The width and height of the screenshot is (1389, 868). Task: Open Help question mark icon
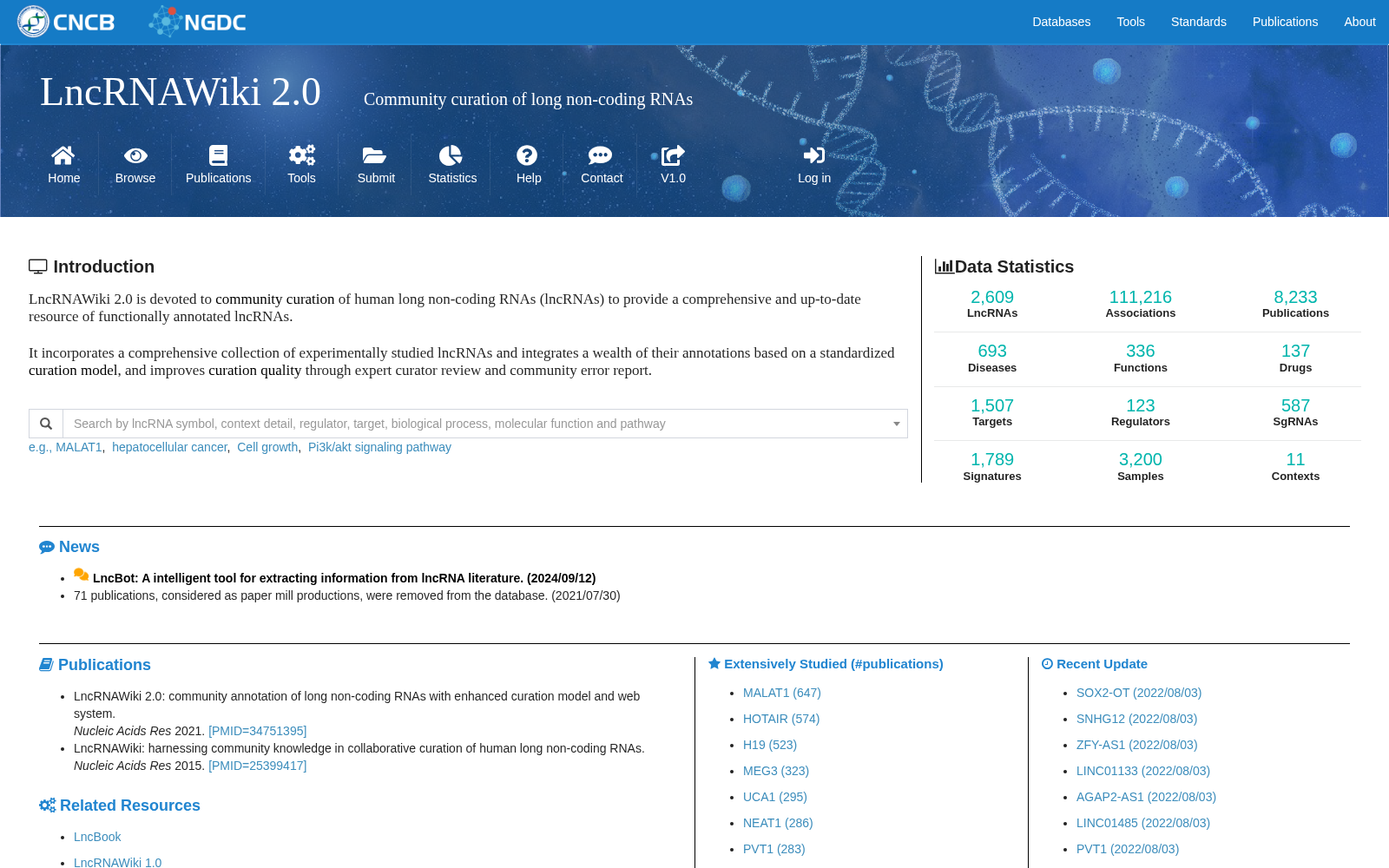pos(527,155)
